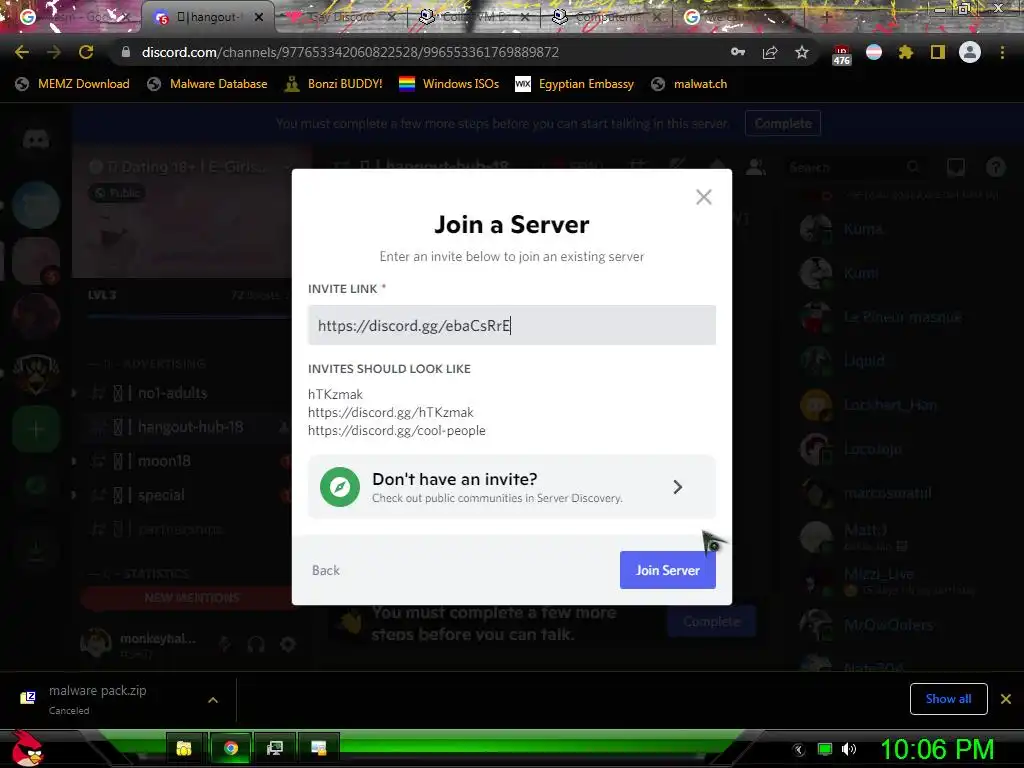
Task: Open Discord user settings gear
Action: (288, 645)
